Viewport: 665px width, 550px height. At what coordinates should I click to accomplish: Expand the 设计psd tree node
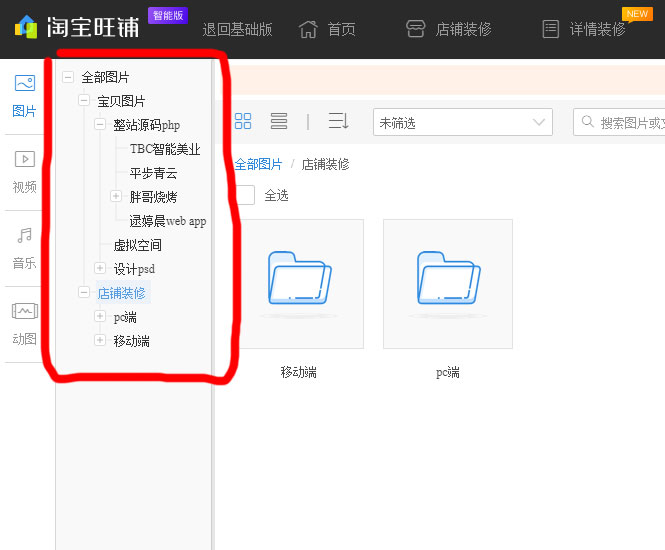click(100, 268)
